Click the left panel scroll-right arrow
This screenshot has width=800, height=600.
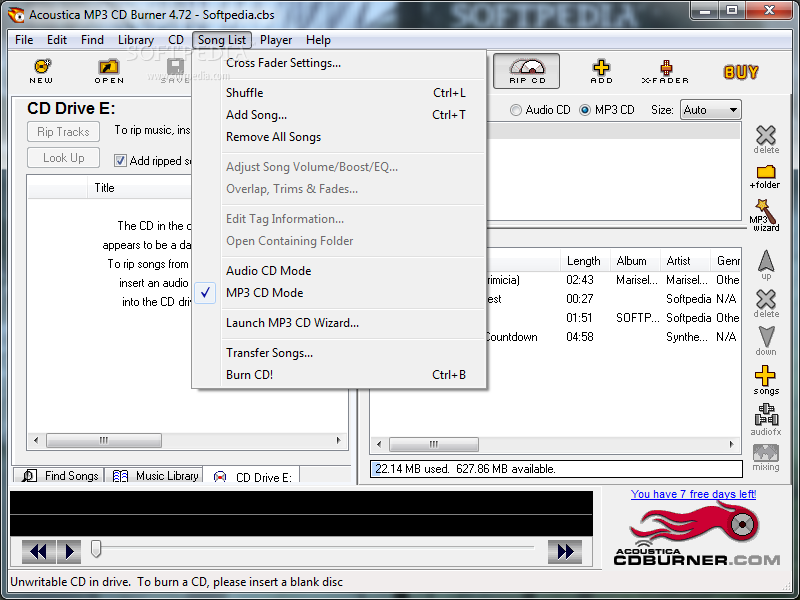pyautogui.click(x=338, y=440)
